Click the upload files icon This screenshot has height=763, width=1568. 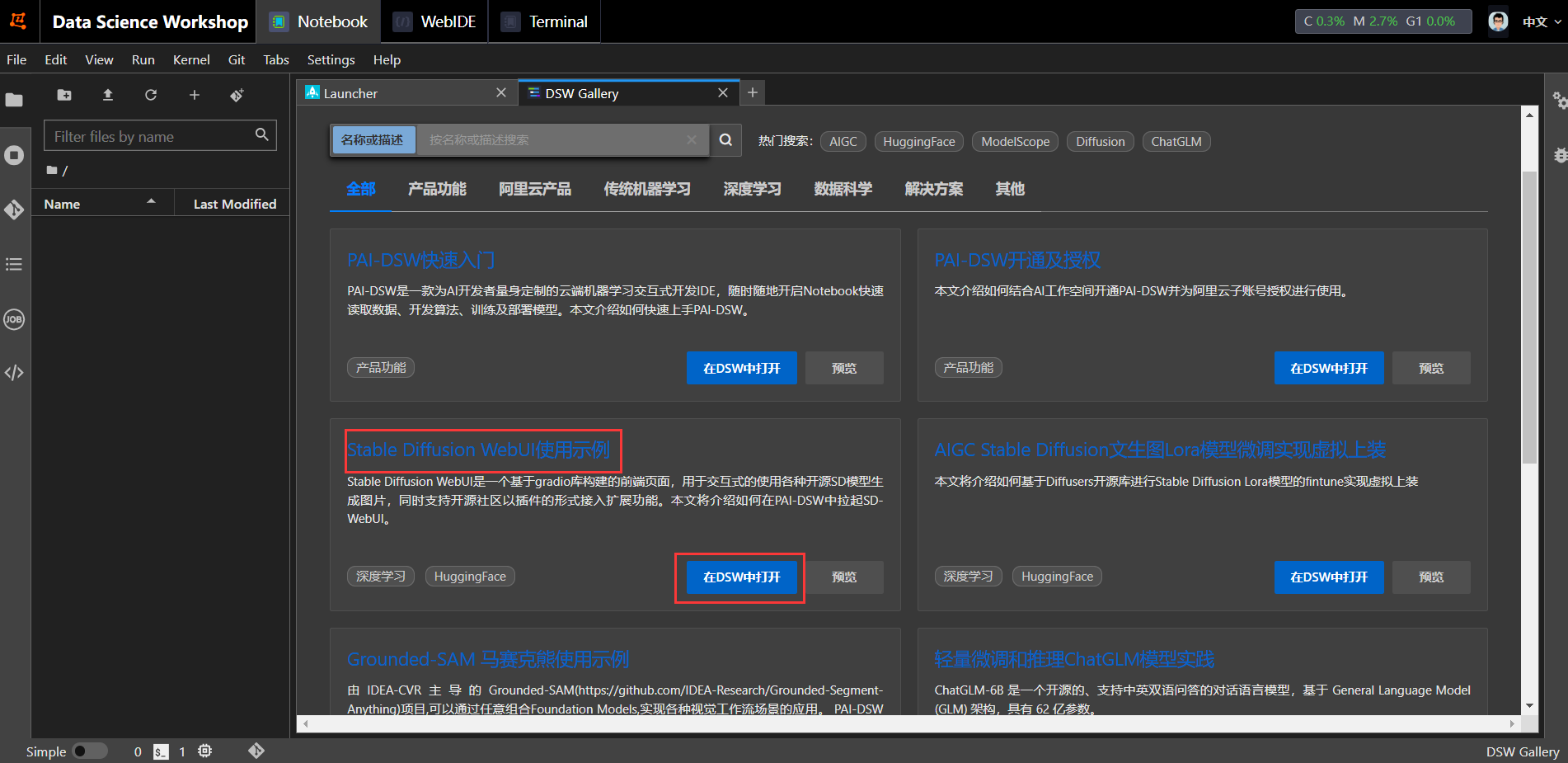(108, 95)
